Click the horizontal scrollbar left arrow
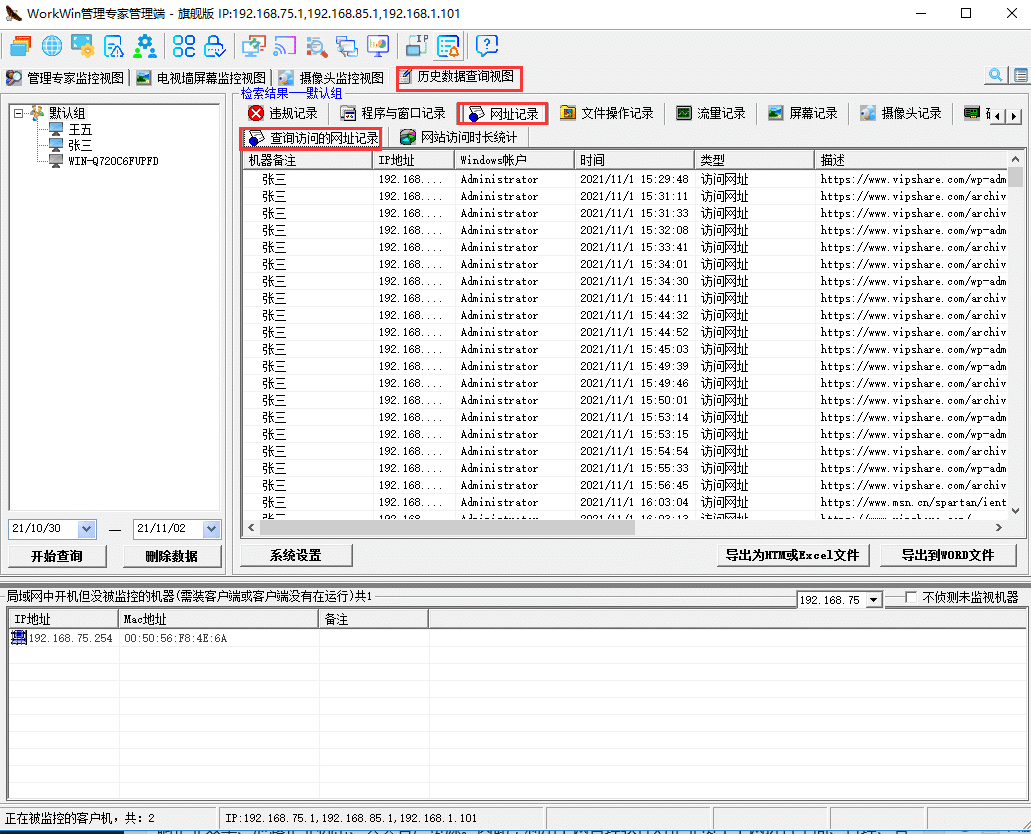The width and height of the screenshot is (1031, 834). 251,527
